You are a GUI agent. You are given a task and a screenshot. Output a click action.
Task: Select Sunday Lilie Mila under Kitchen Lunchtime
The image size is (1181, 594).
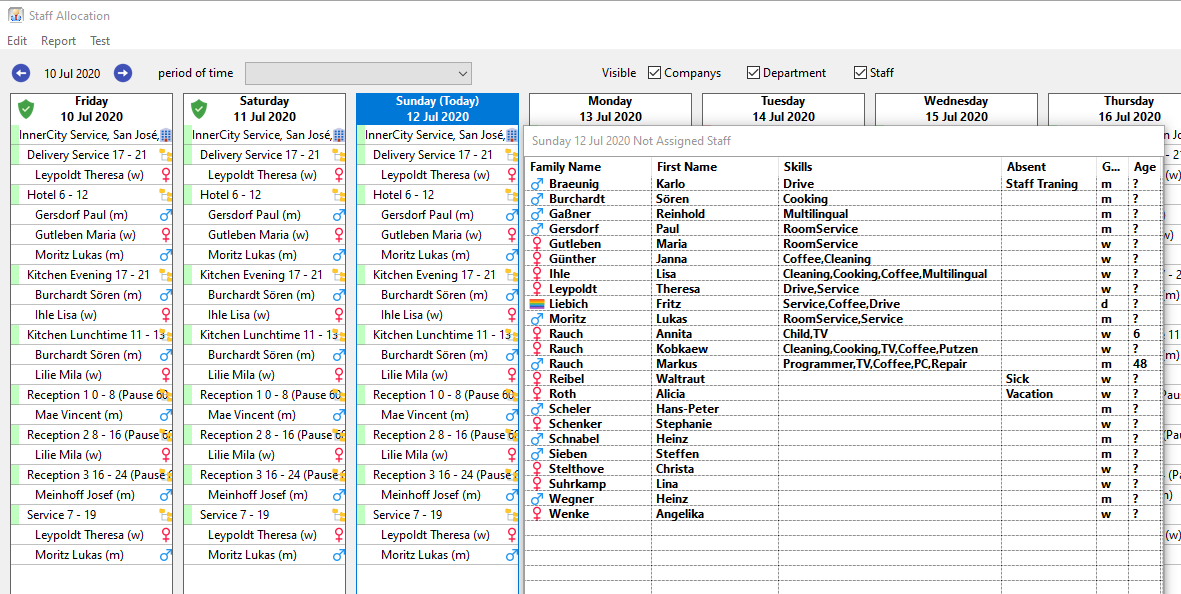point(438,374)
